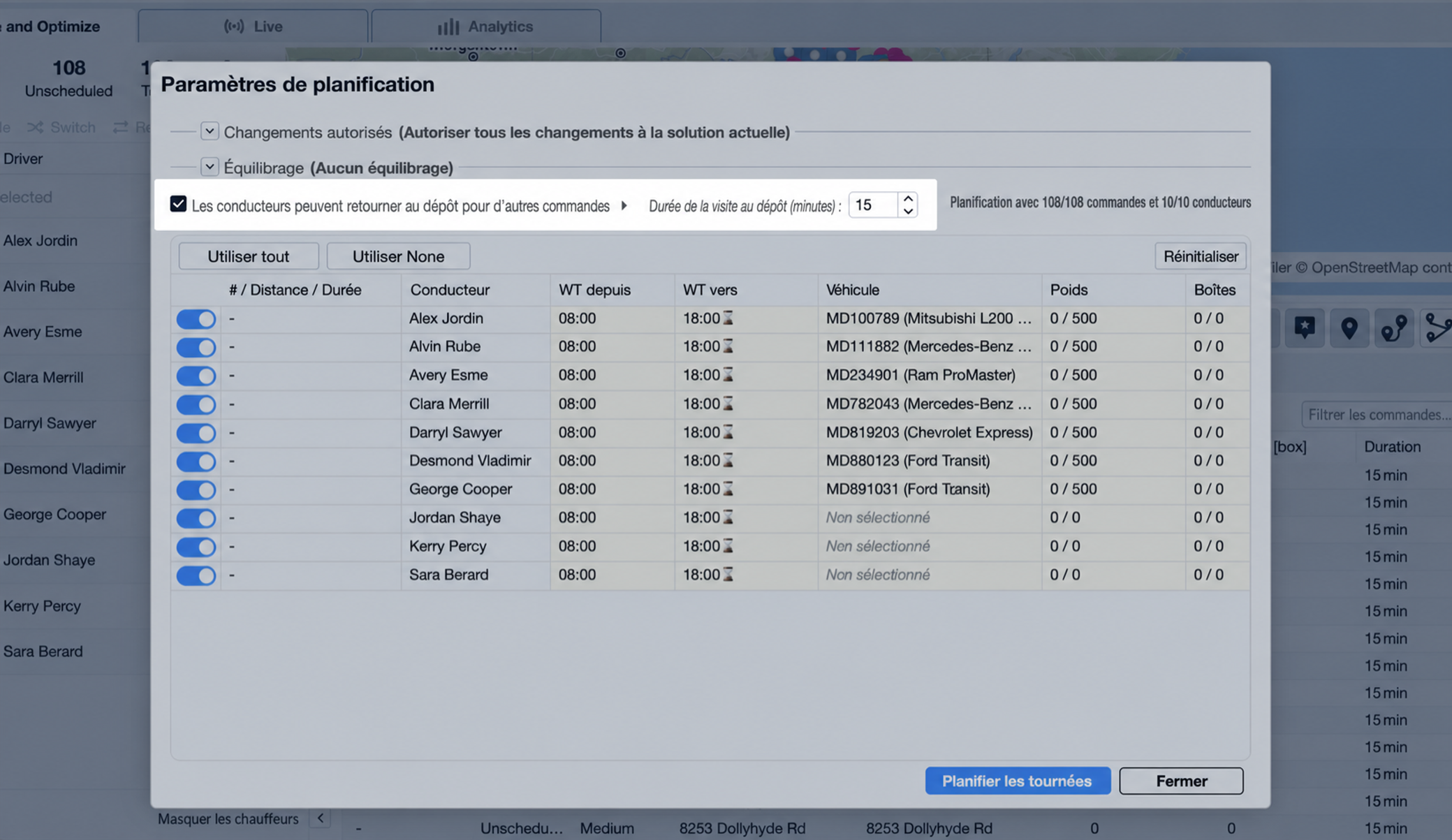The width and height of the screenshot is (1452, 840).
Task: Turn off Alvin Rube's driver toggle
Action: coord(196,347)
